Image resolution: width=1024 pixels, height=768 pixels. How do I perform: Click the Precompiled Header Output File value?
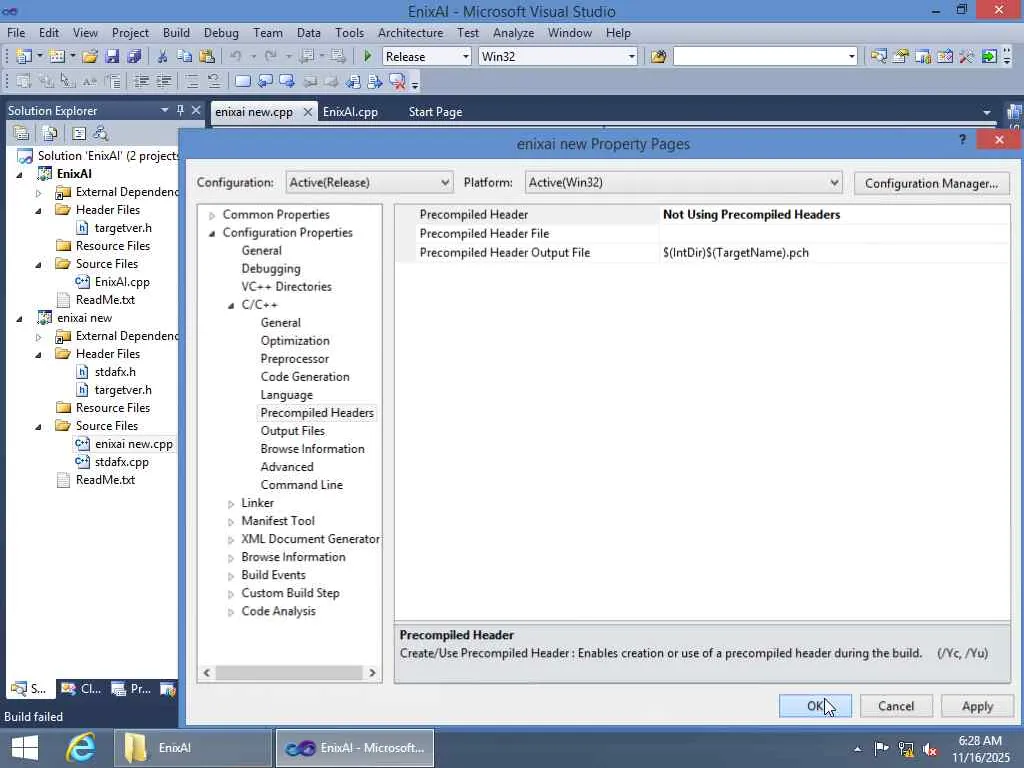tap(834, 253)
